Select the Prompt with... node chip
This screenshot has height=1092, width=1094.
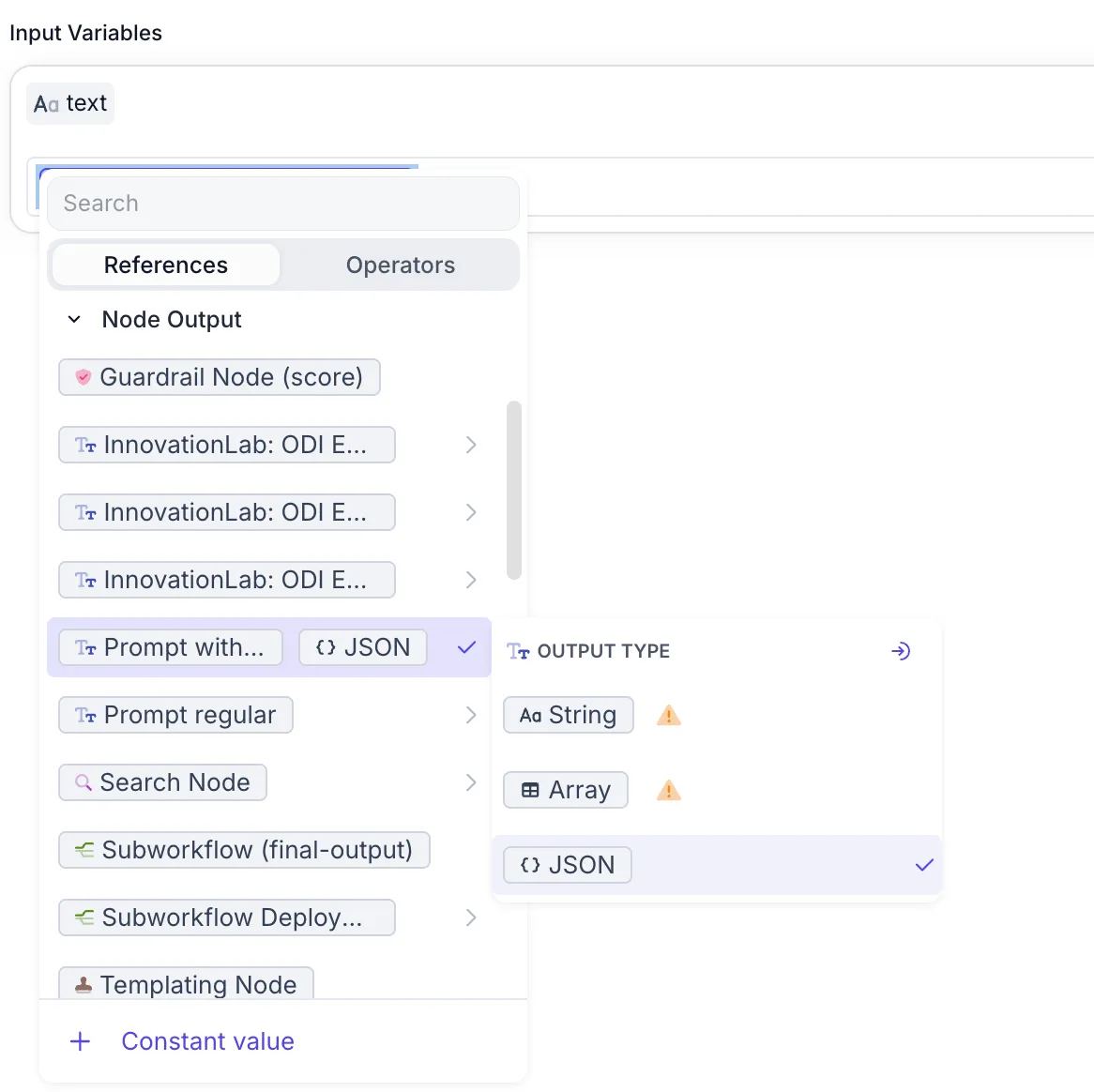click(171, 647)
